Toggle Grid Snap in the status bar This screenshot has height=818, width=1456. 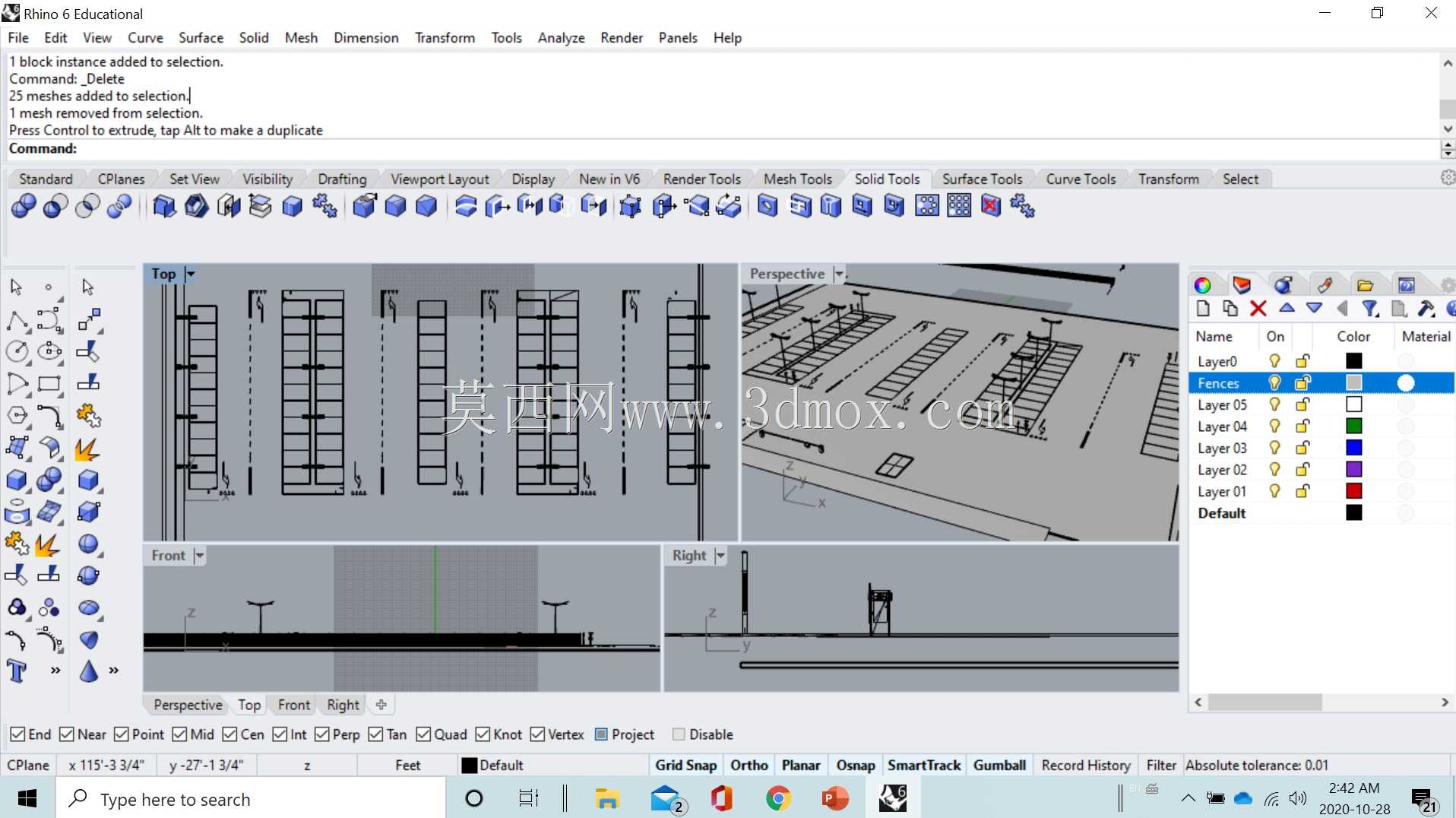click(x=685, y=765)
